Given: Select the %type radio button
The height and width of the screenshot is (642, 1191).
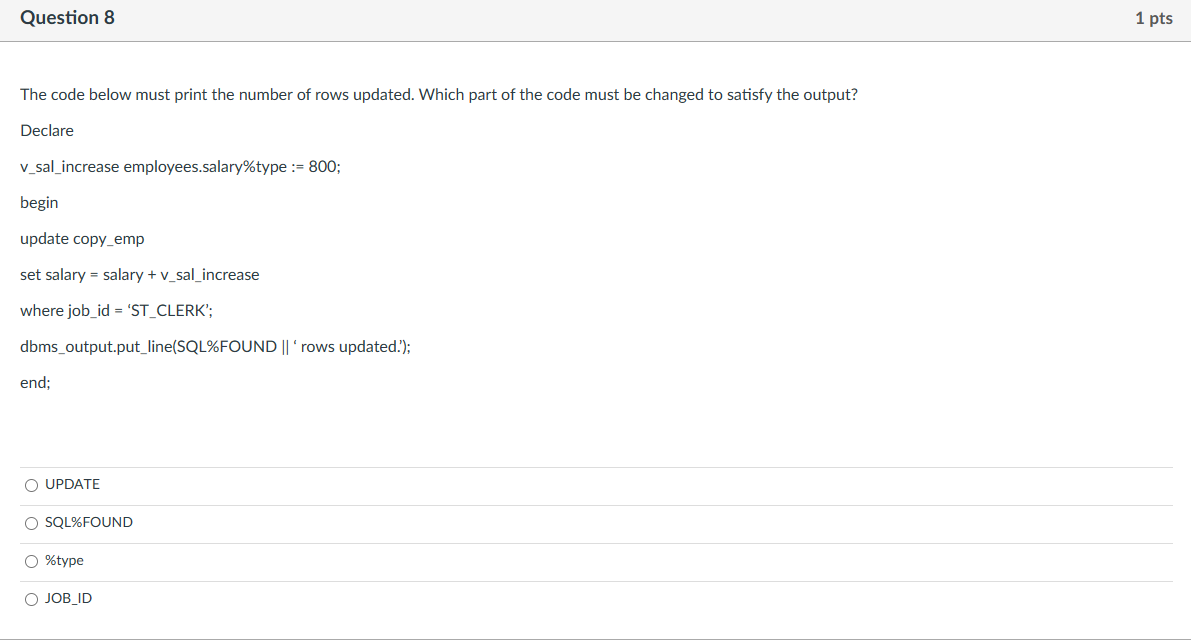Looking at the screenshot, I should (x=31, y=561).
